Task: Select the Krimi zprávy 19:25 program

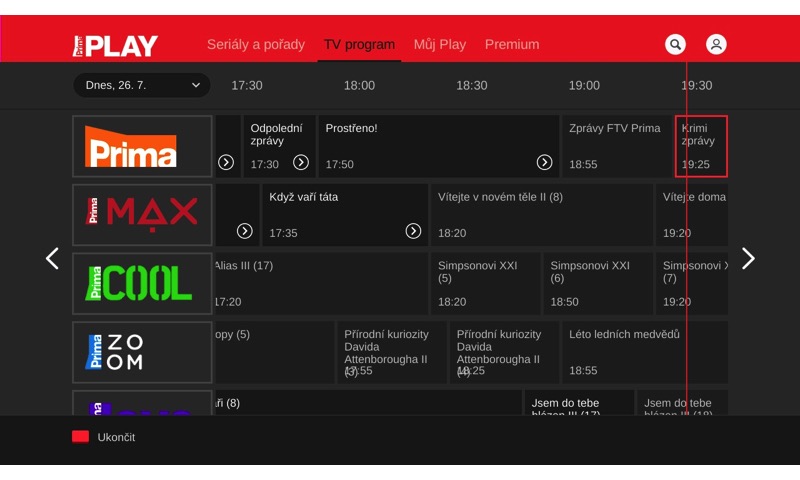Action: click(702, 146)
